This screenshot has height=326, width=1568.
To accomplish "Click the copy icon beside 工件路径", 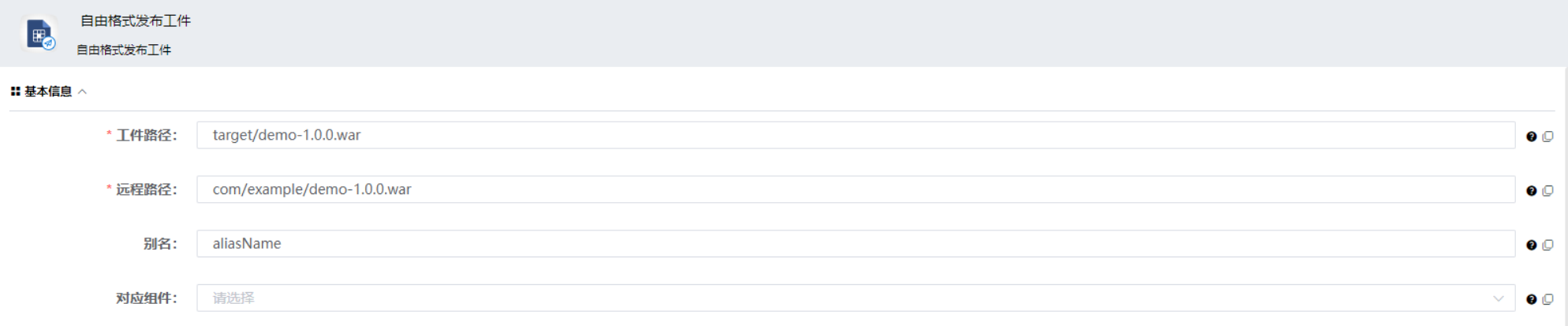I will [1547, 137].
